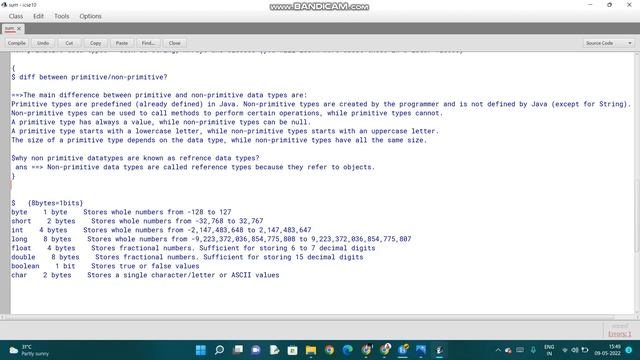The width and height of the screenshot is (640, 360).
Task: Click the 'char 2 bytes' row
Action: click(145, 275)
